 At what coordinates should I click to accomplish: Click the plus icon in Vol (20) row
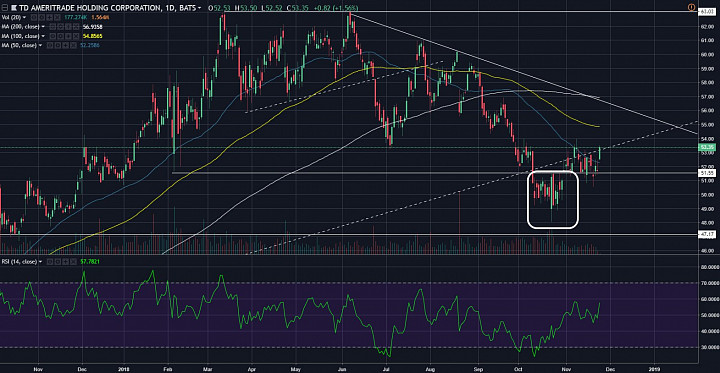50,17
